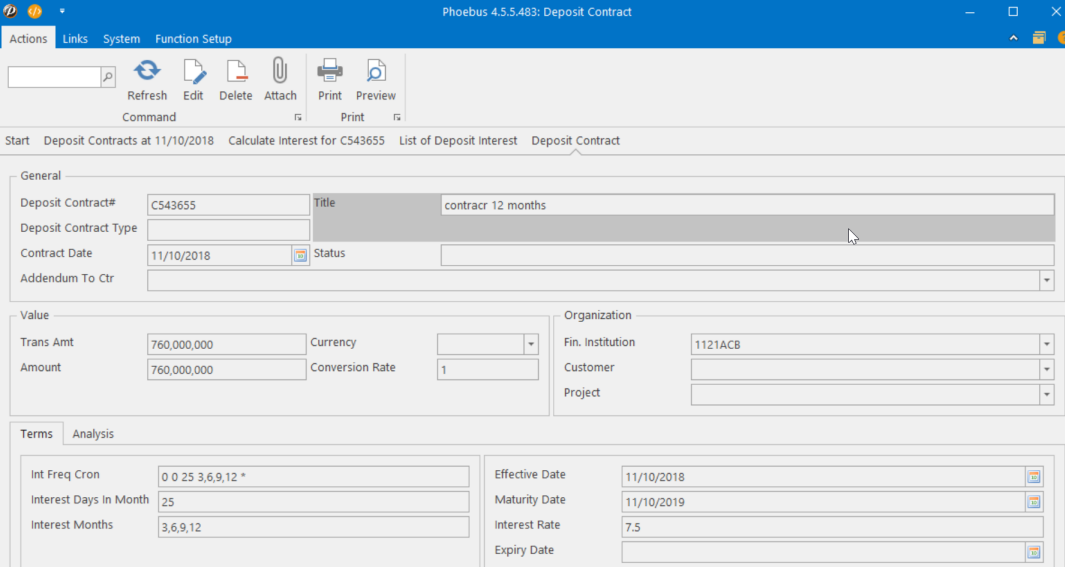Expand the Currency dropdown
The width and height of the screenshot is (1065, 567).
point(530,345)
